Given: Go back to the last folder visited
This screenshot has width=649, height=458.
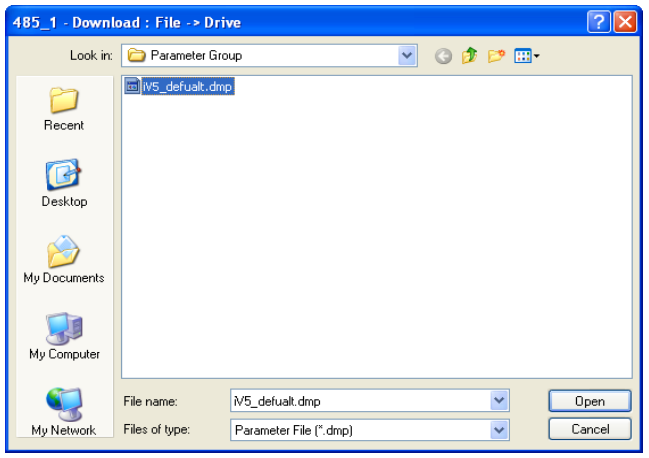Looking at the screenshot, I should coord(444,56).
